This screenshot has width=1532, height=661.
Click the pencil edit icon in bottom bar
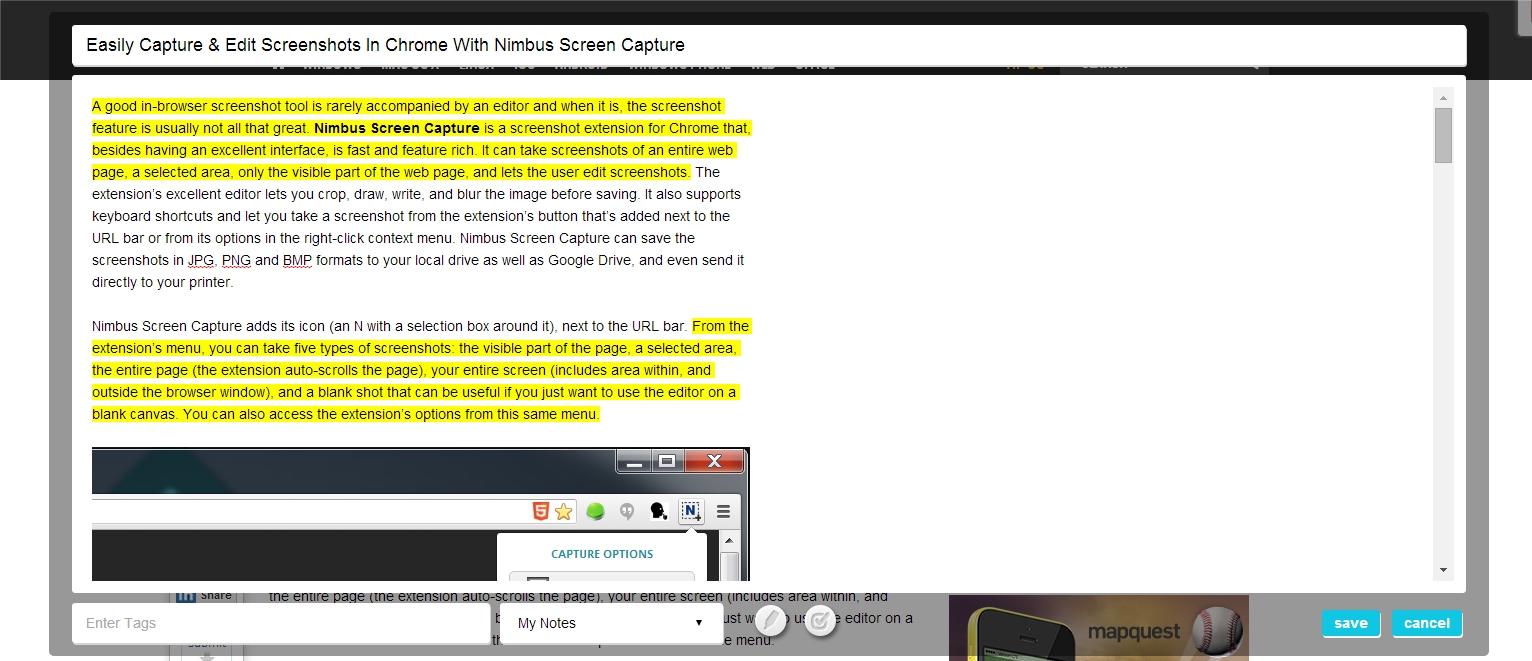[x=769, y=621]
